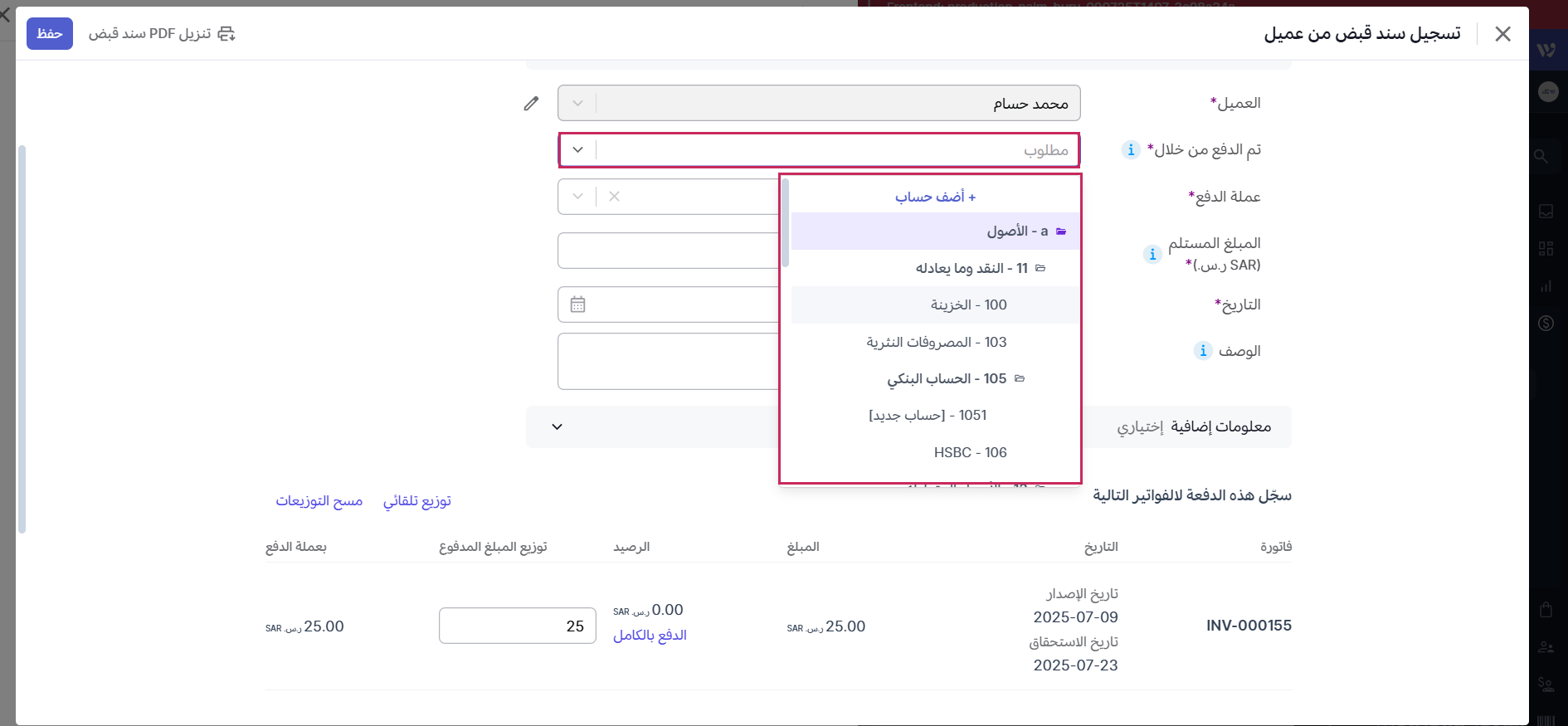This screenshot has height=726, width=1568.
Task: Clear payment currency with X icon
Action: point(614,197)
